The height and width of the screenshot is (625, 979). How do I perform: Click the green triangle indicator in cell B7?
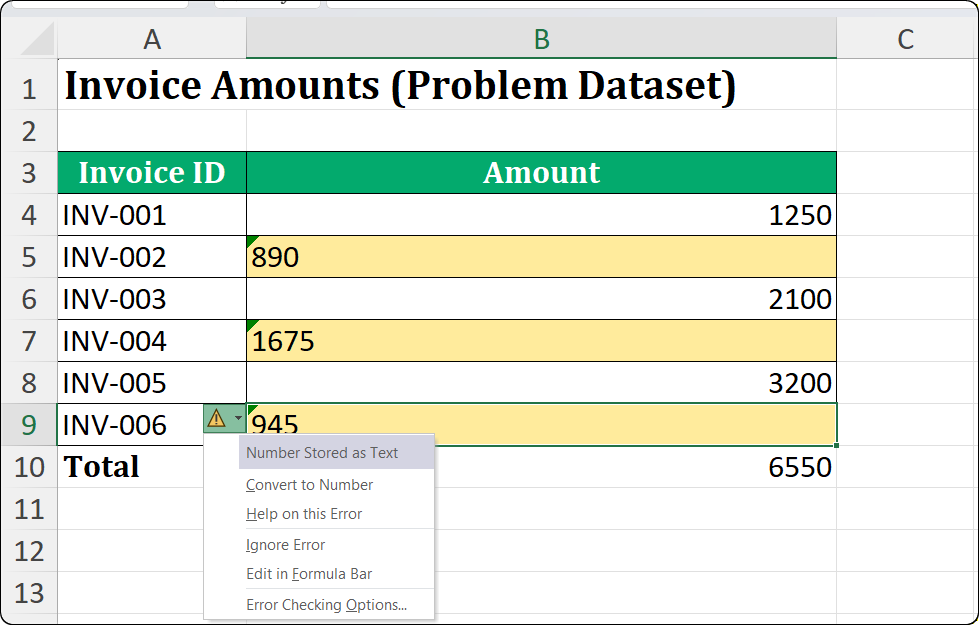pyautogui.click(x=252, y=324)
